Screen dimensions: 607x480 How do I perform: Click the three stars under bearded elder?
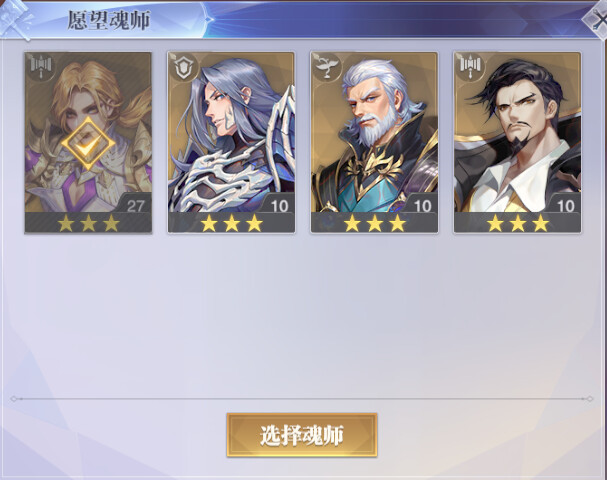click(374, 223)
